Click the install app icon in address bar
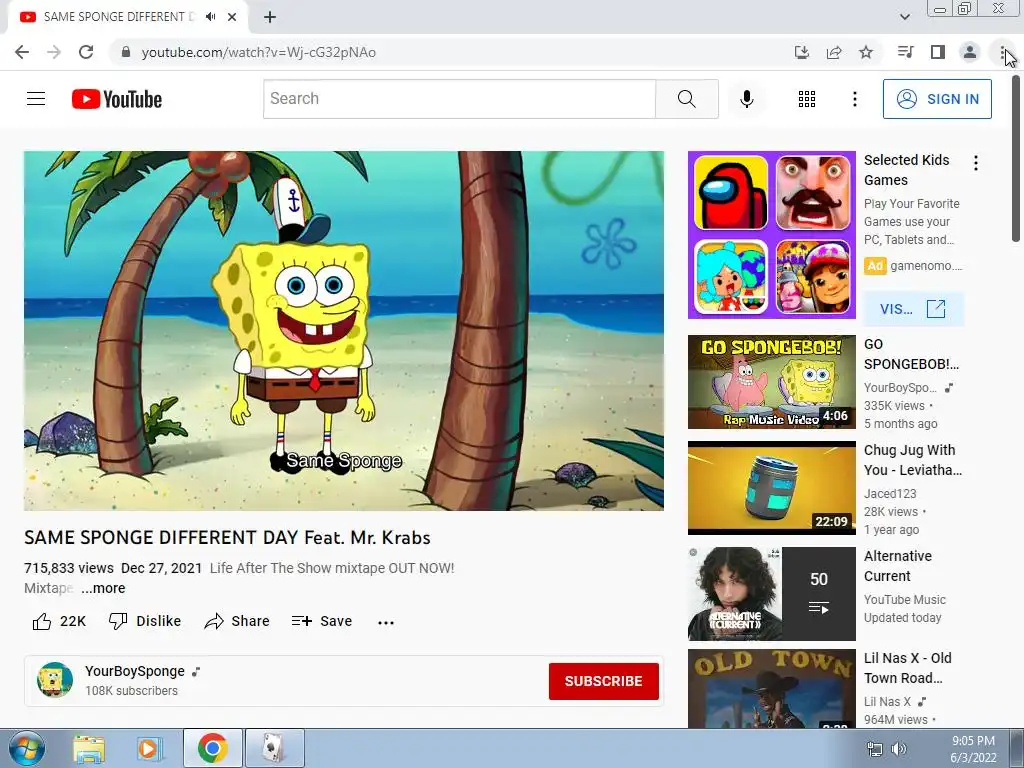The height and width of the screenshot is (768, 1024). (x=802, y=52)
